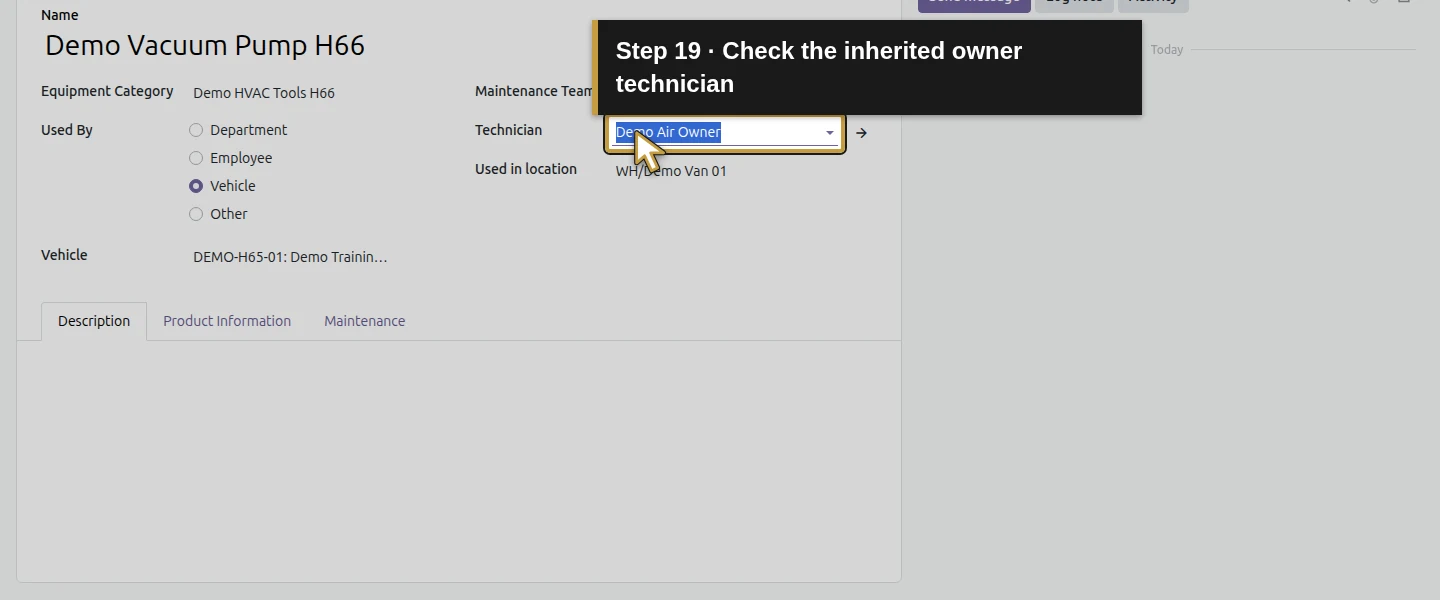Viewport: 1440px width, 600px height.
Task: Edit the name Demo Vacuum Pump H66
Action: click(x=205, y=45)
